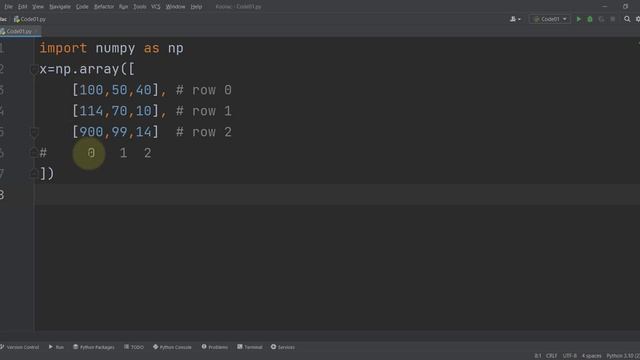Click the Code01.py breadcrumb in the navigation bar
The image size is (640, 360).
click(x=30, y=19)
